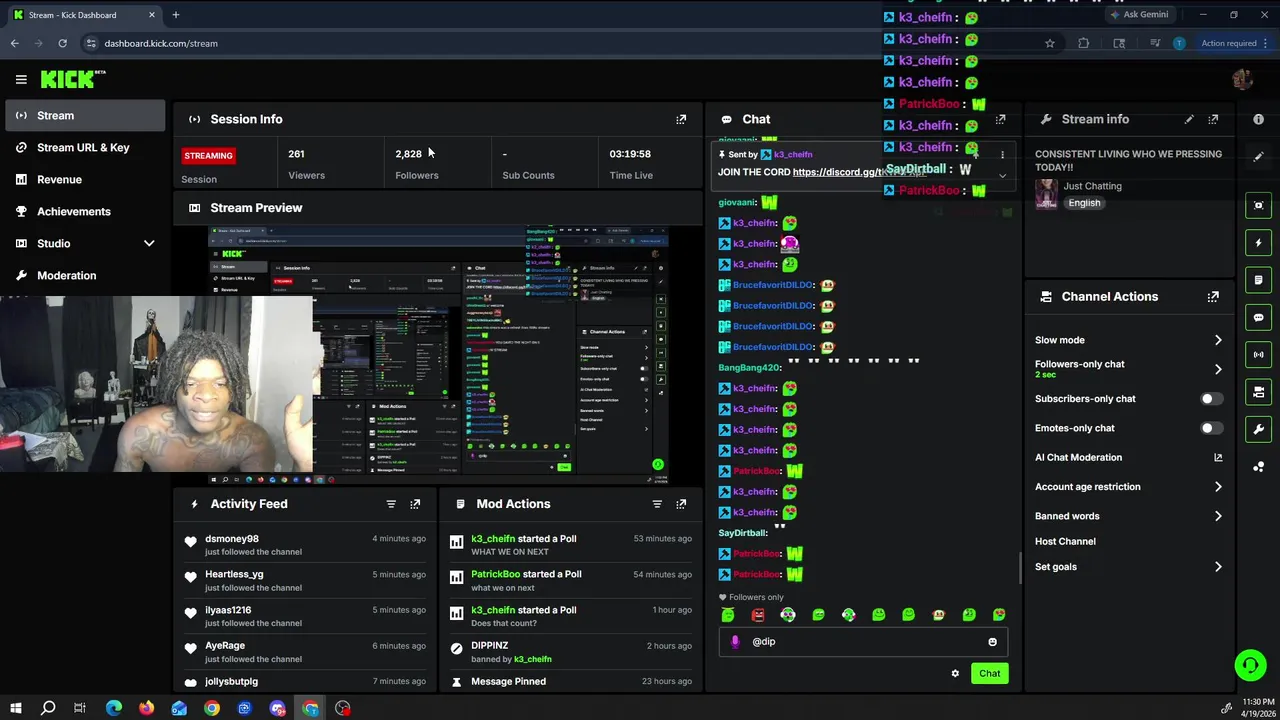Pop out the Activity Feed panel
This screenshot has height=720, width=1280.
[415, 504]
